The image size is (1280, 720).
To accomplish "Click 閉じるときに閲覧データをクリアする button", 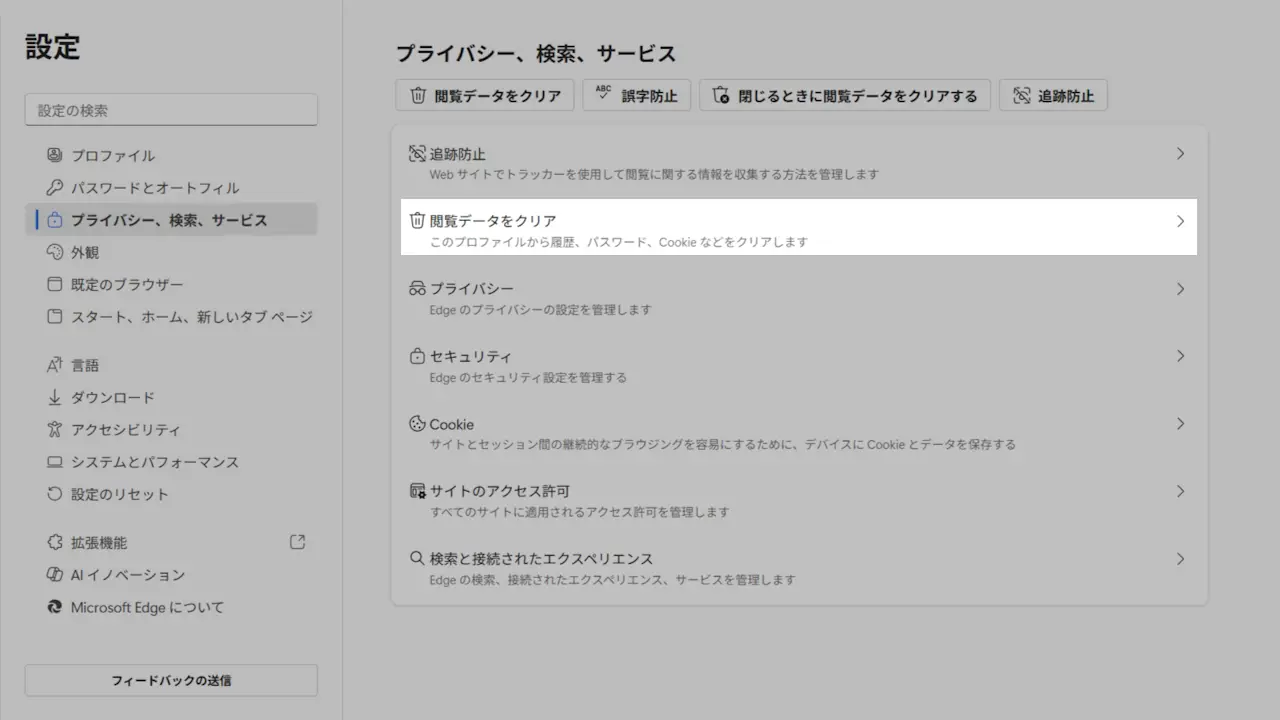I will (845, 96).
